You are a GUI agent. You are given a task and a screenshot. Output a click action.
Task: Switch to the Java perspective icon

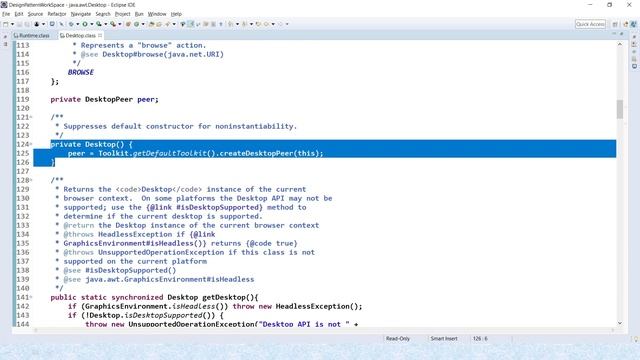click(626, 24)
